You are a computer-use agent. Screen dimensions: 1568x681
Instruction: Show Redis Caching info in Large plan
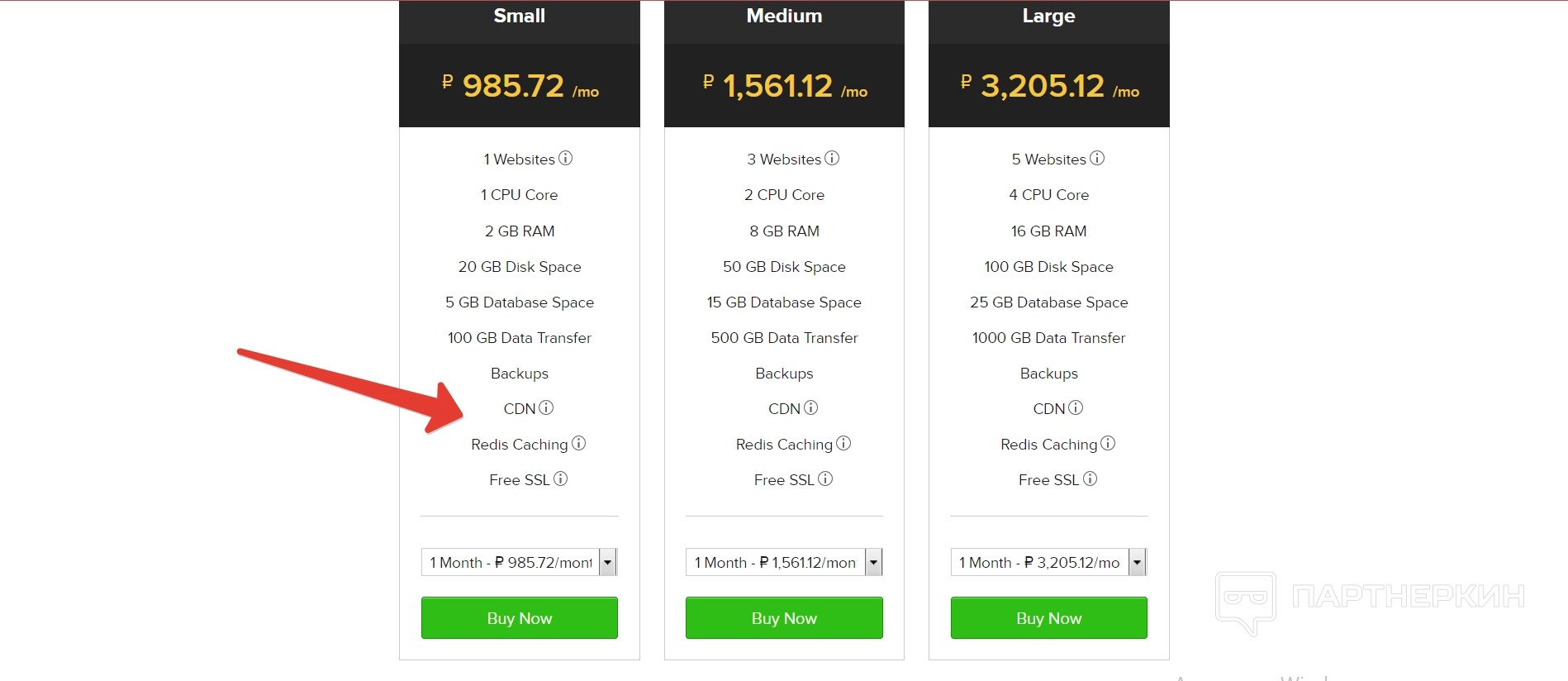click(x=1108, y=443)
